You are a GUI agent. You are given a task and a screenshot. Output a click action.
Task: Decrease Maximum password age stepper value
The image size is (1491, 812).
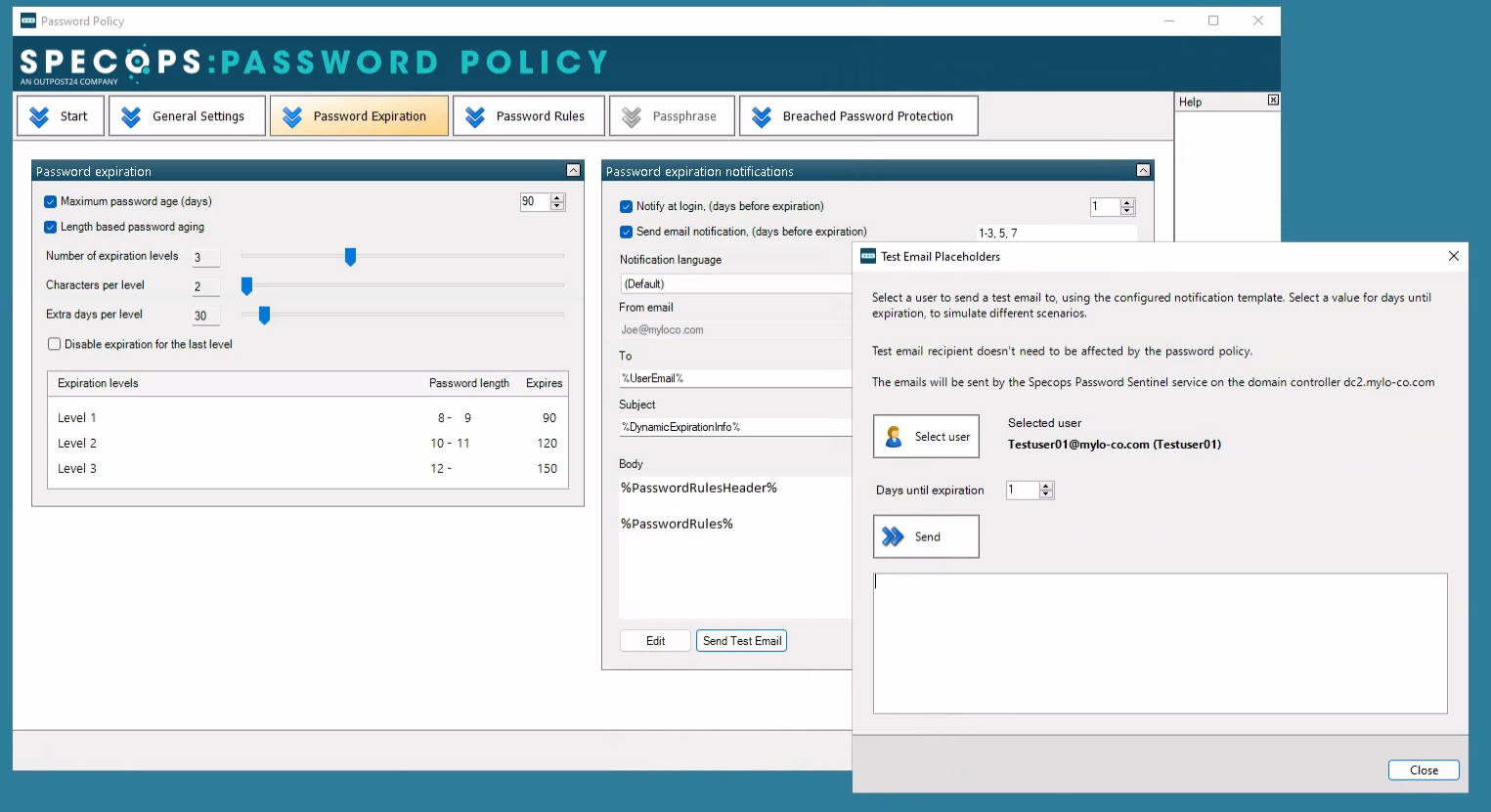pyautogui.click(x=557, y=206)
